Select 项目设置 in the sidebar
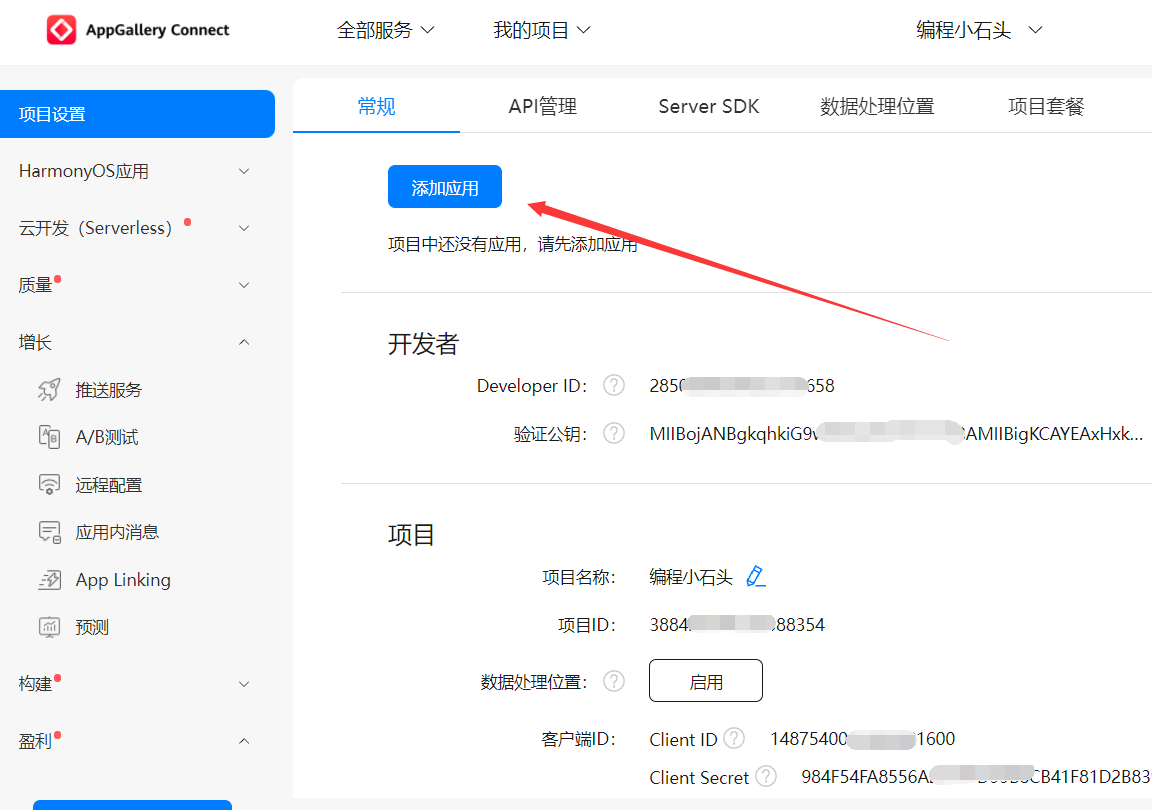This screenshot has height=810, width=1152. 137,114
